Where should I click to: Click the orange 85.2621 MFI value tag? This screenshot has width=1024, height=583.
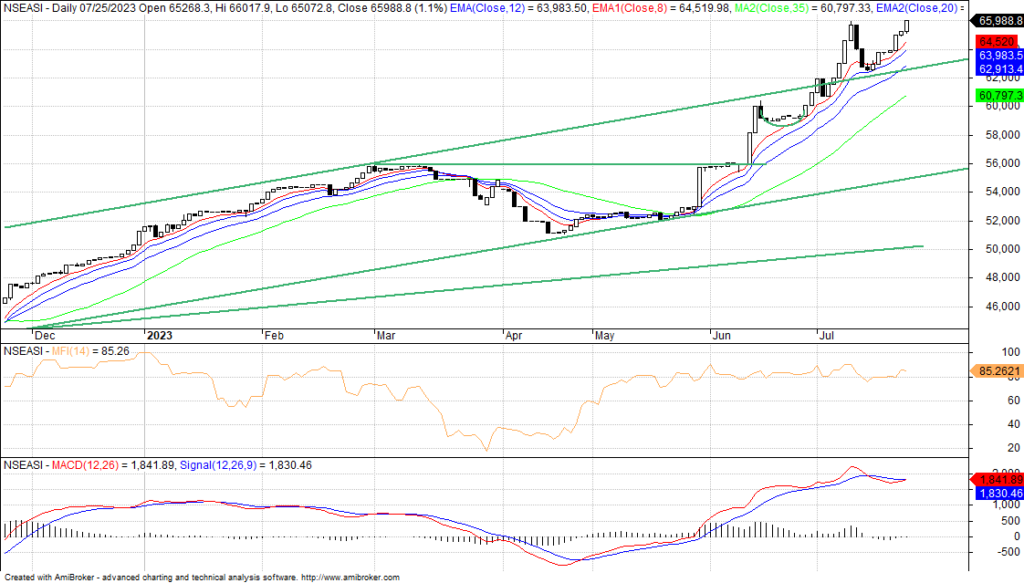pos(997,371)
